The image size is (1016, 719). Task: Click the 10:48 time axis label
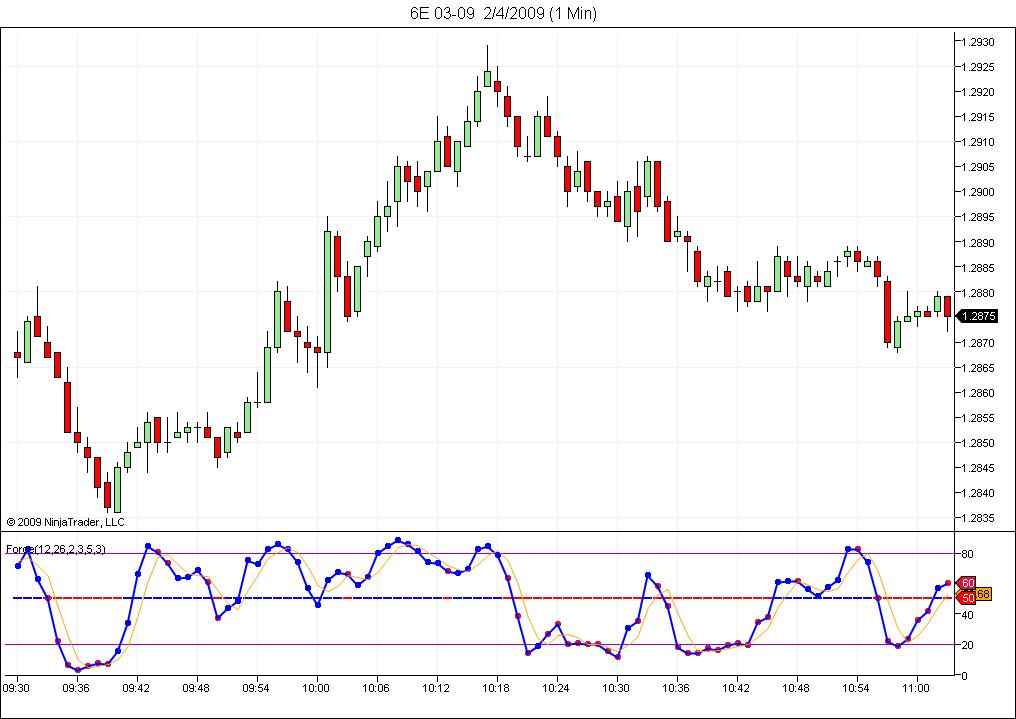tap(796, 689)
